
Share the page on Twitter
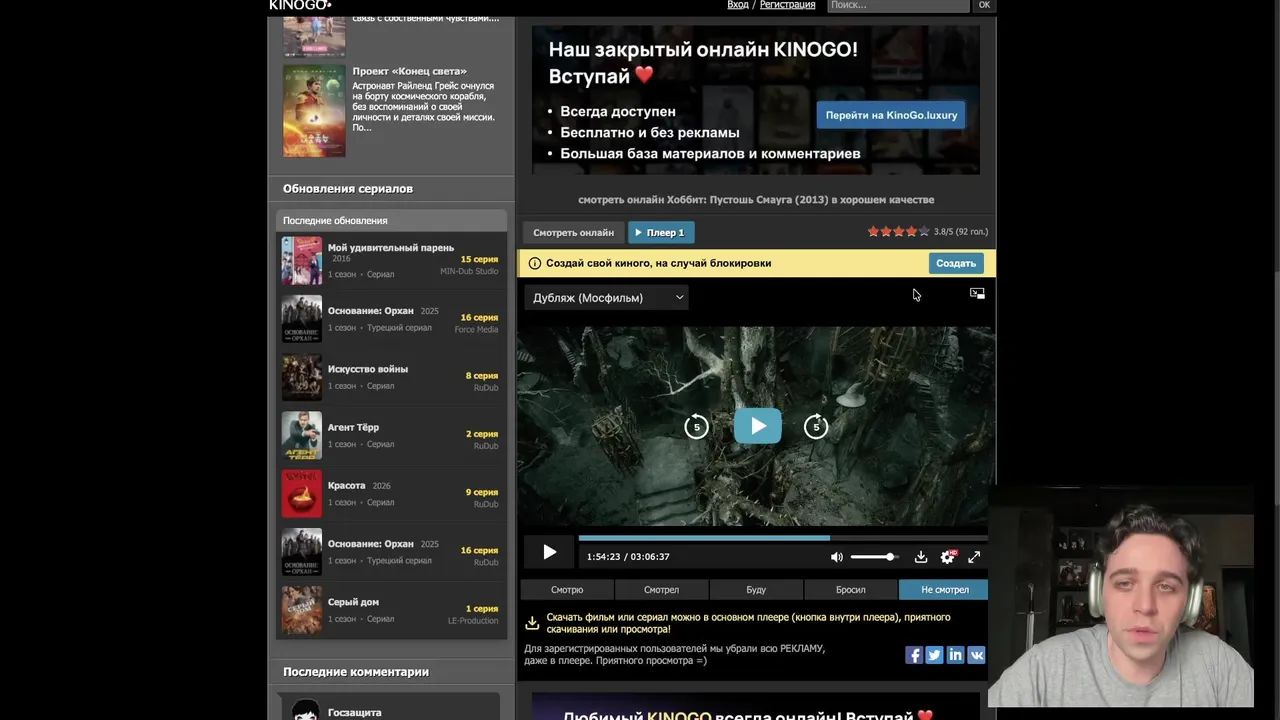(x=934, y=655)
